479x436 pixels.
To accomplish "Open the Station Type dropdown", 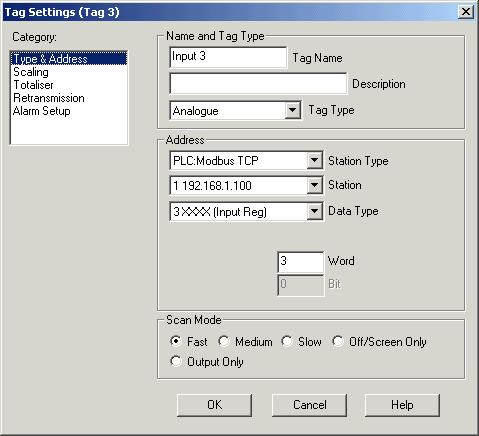I will click(314, 160).
